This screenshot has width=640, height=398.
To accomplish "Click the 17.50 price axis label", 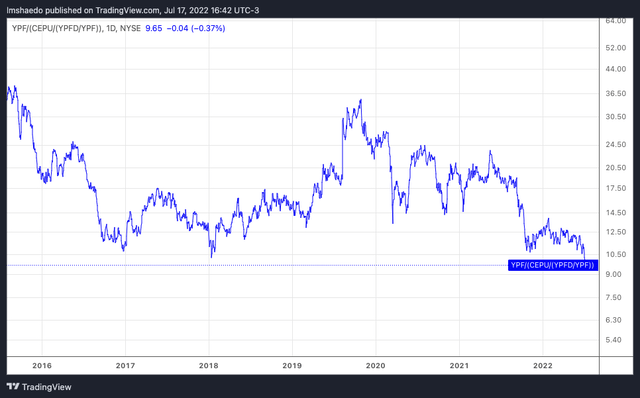I will [616, 188].
